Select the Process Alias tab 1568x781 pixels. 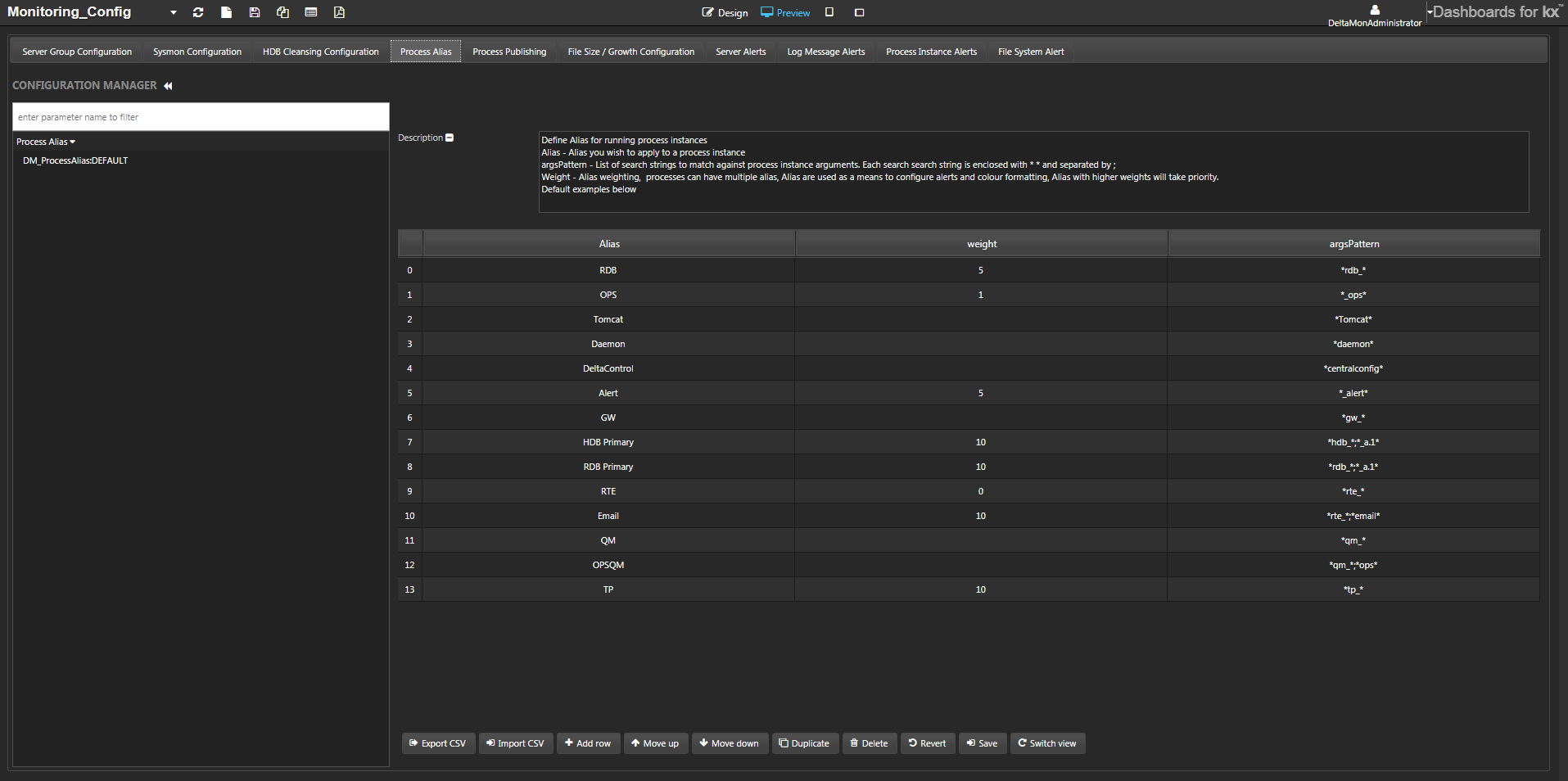(426, 52)
